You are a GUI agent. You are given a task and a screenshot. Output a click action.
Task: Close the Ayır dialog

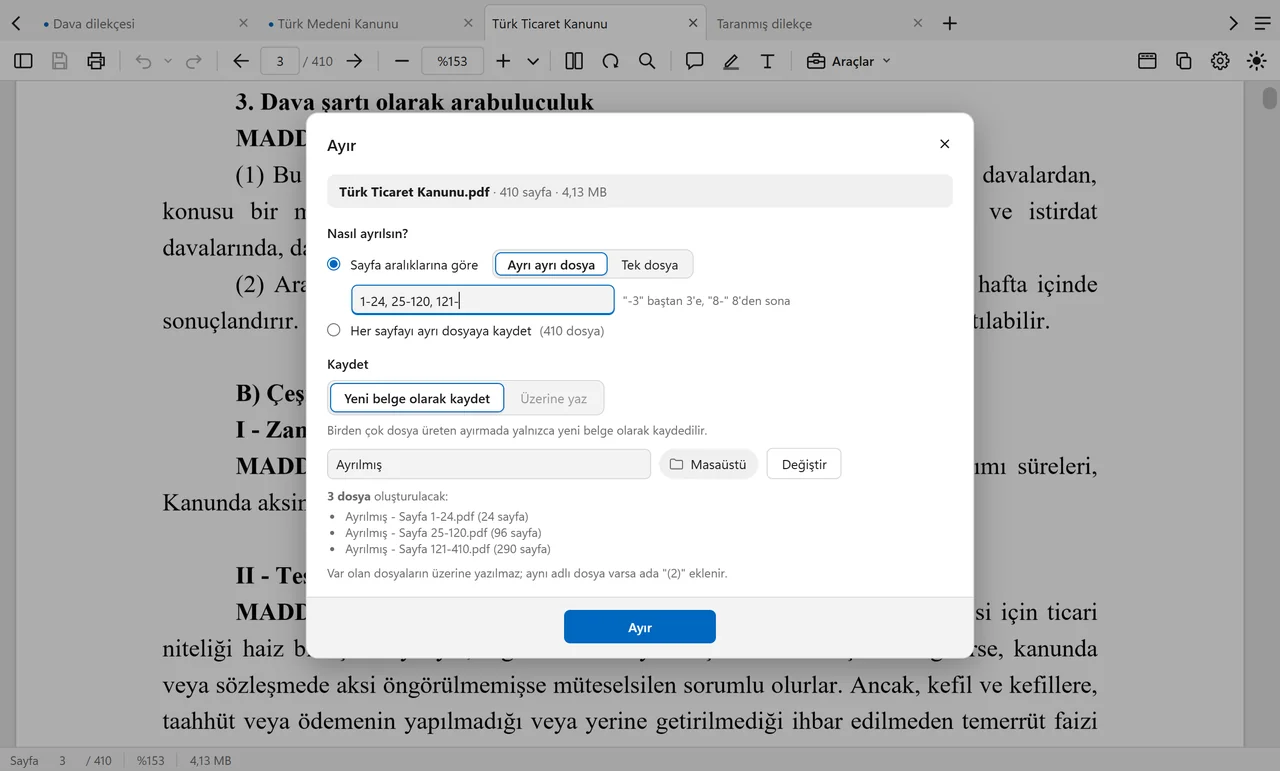point(944,144)
